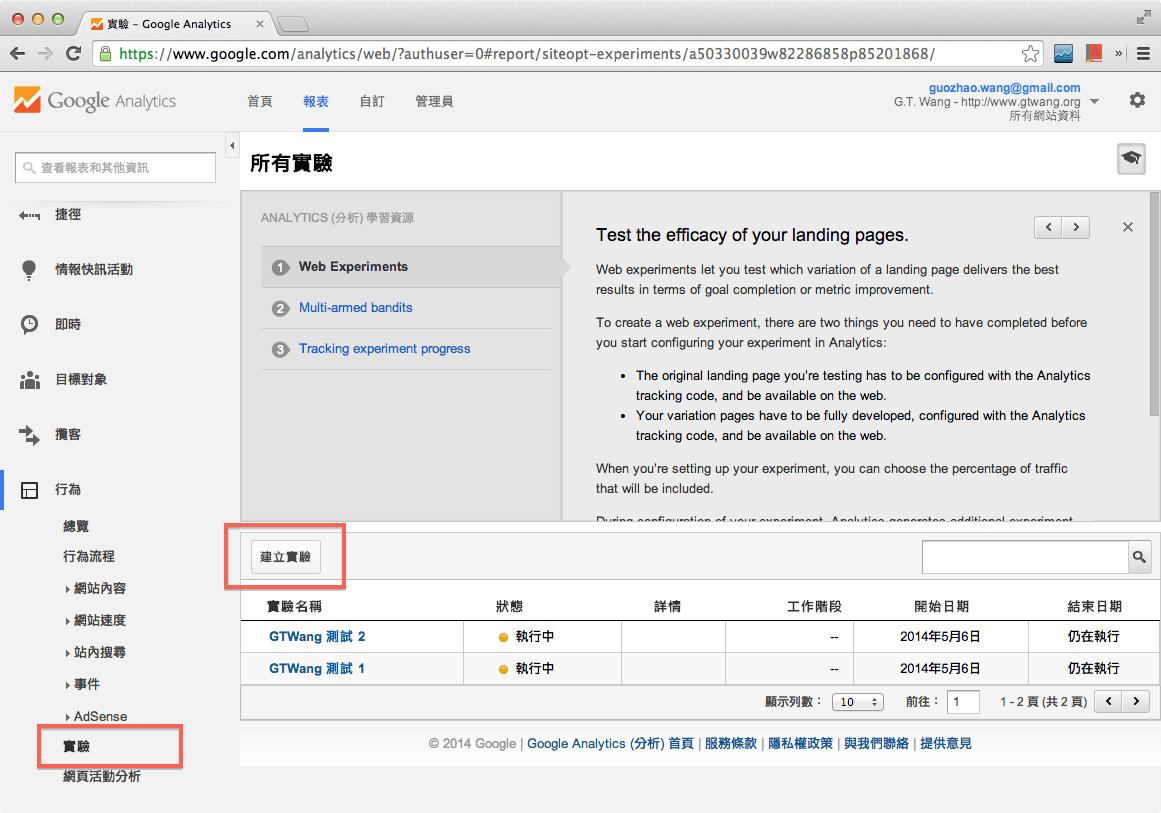Open the Chrome hamburger menu
This screenshot has height=813, width=1161.
pos(1142,54)
